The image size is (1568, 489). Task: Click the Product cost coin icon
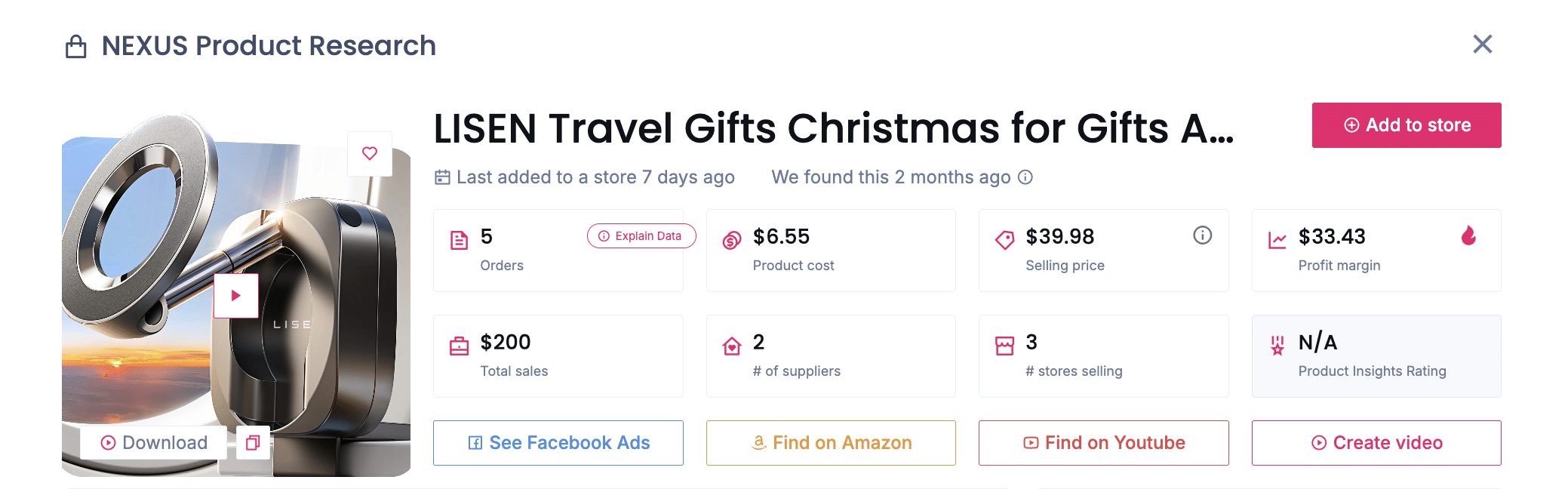pyautogui.click(x=731, y=241)
